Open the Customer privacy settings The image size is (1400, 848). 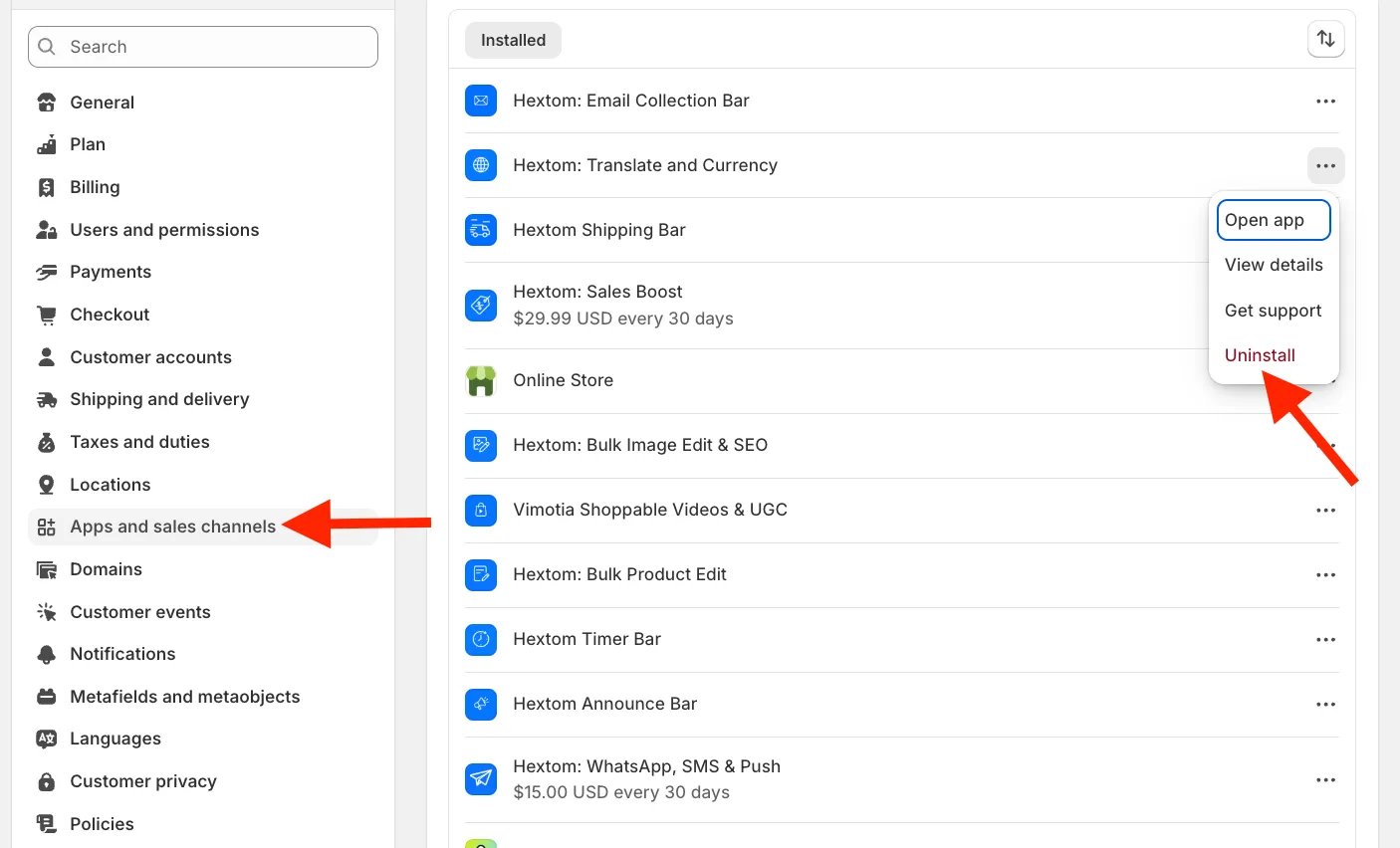(x=203, y=781)
